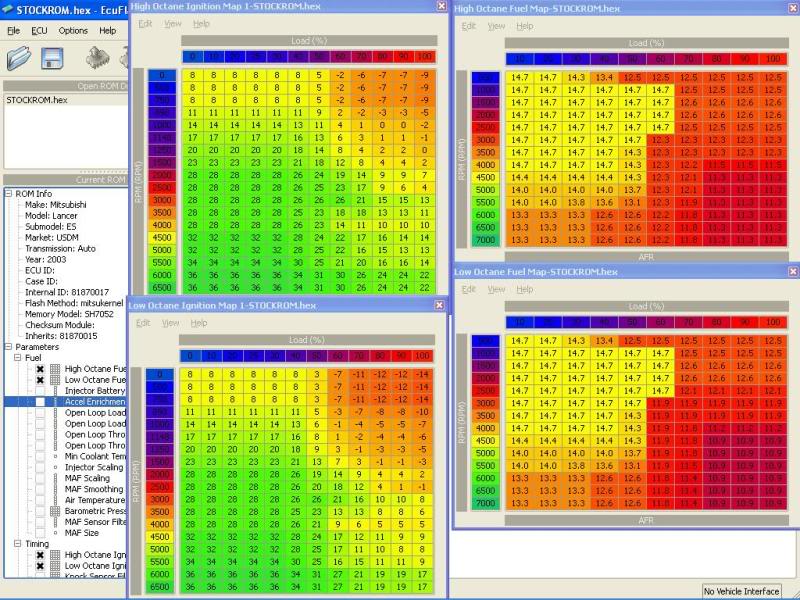Close the High Octane Fuel Map window
This screenshot has height=600, width=800.
793,8
